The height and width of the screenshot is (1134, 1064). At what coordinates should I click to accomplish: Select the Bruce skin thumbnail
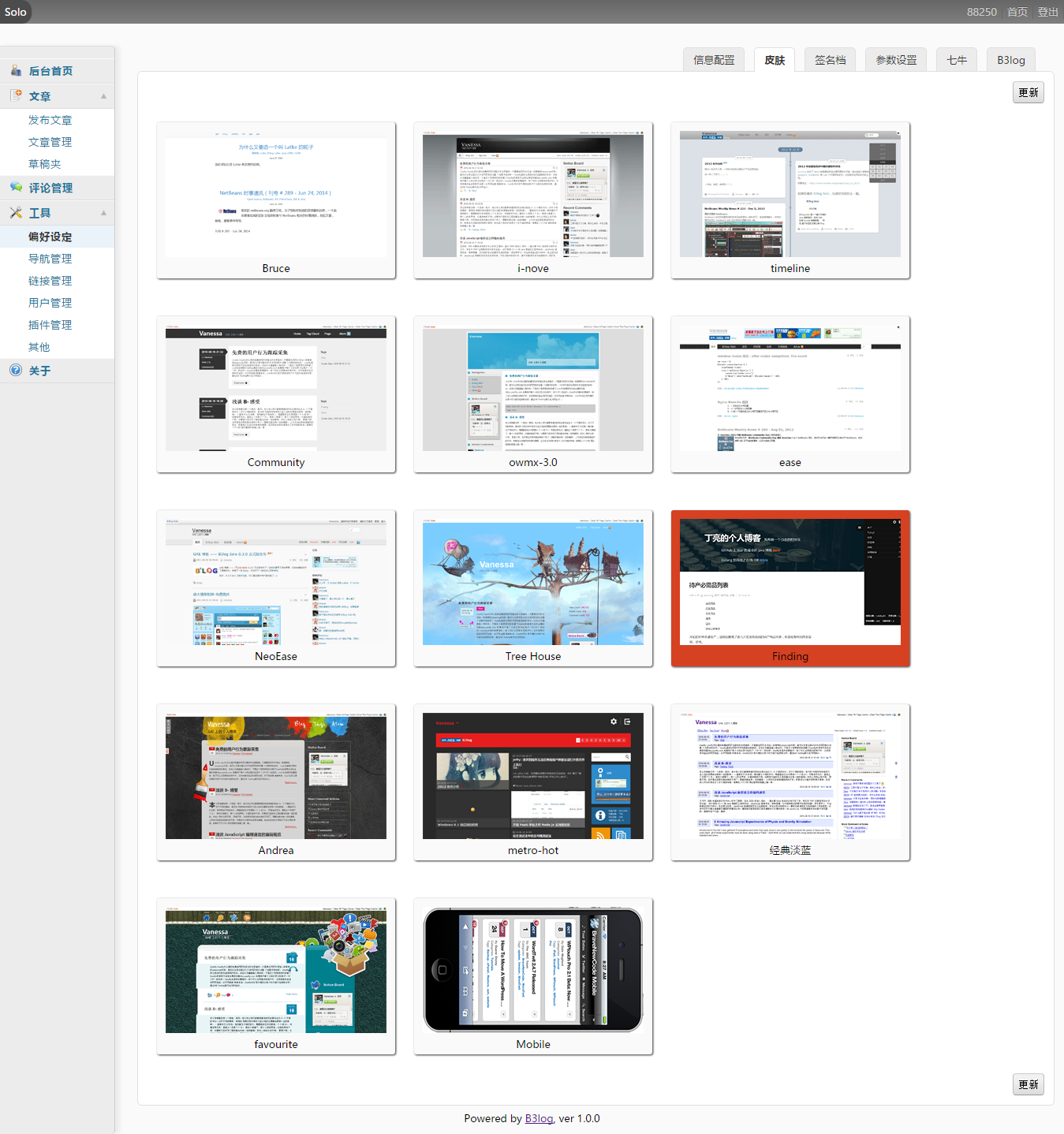click(276, 194)
